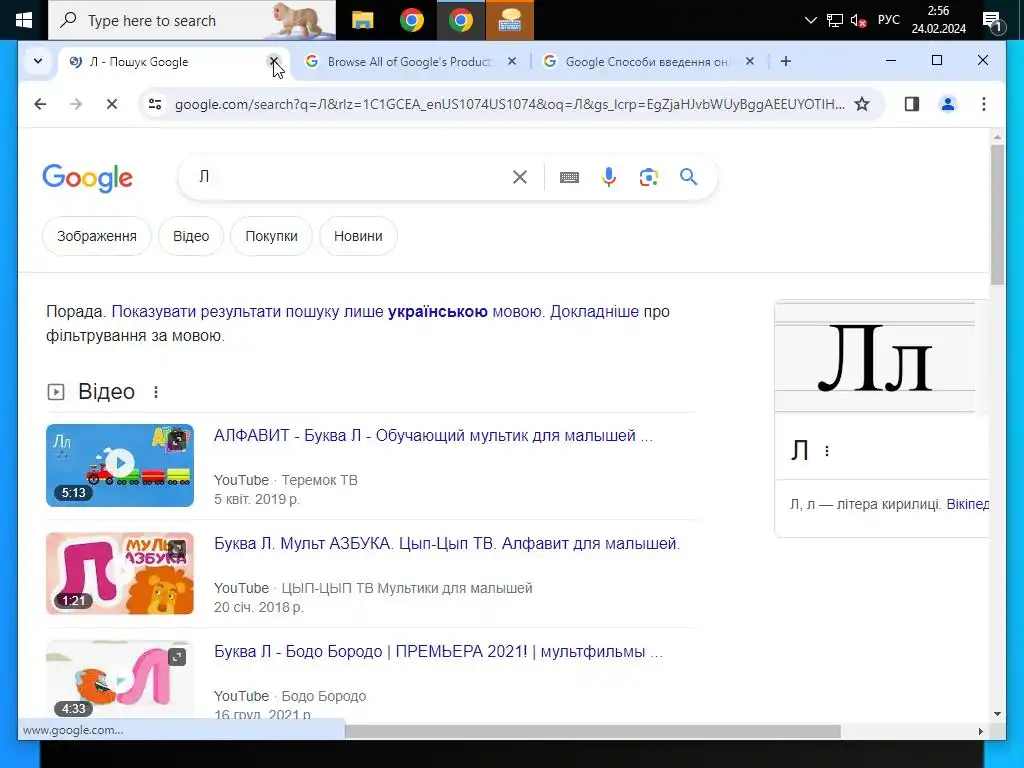
Task: Click the taskbar clock showing 2:56
Action: [938, 20]
